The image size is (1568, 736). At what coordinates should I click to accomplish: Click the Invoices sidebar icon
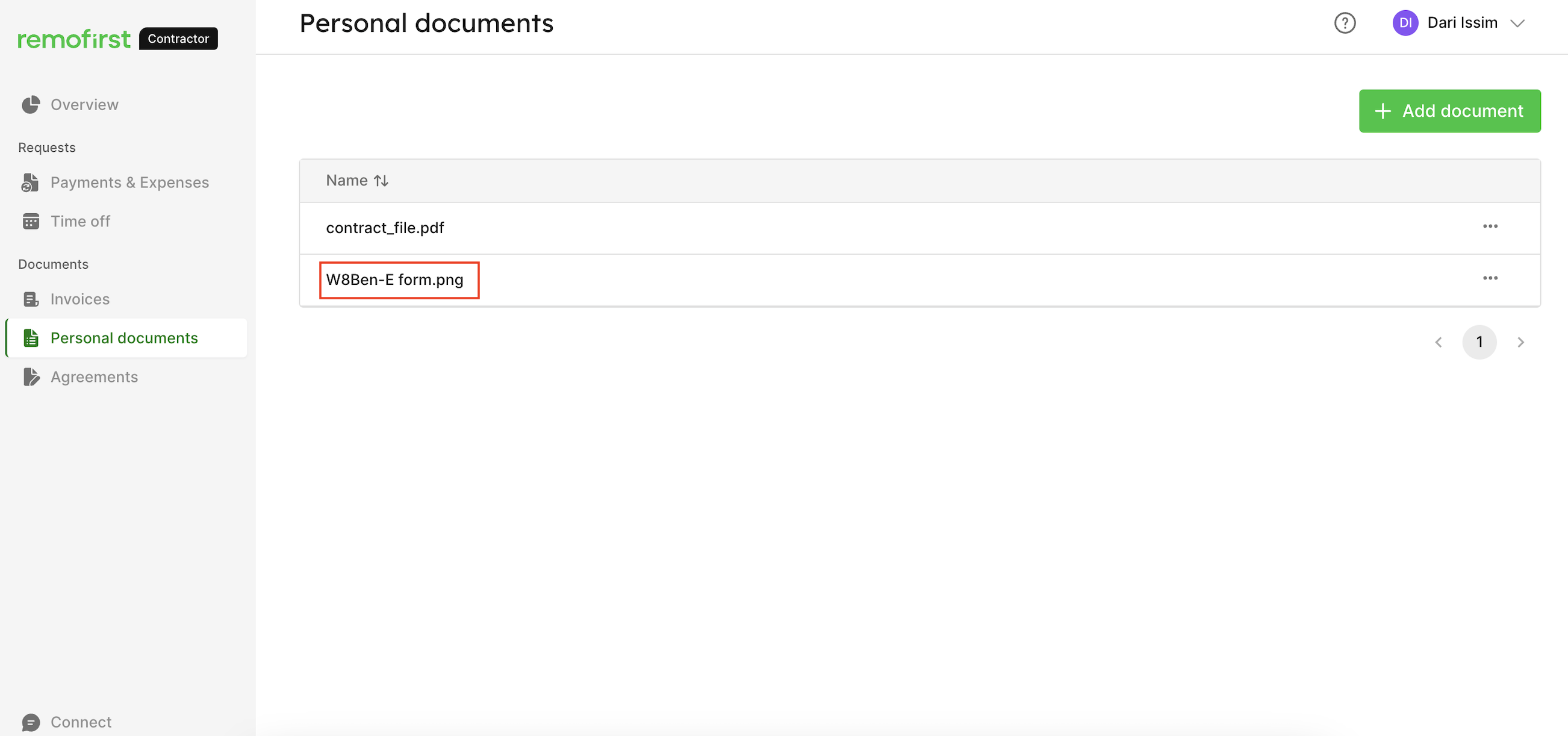31,299
